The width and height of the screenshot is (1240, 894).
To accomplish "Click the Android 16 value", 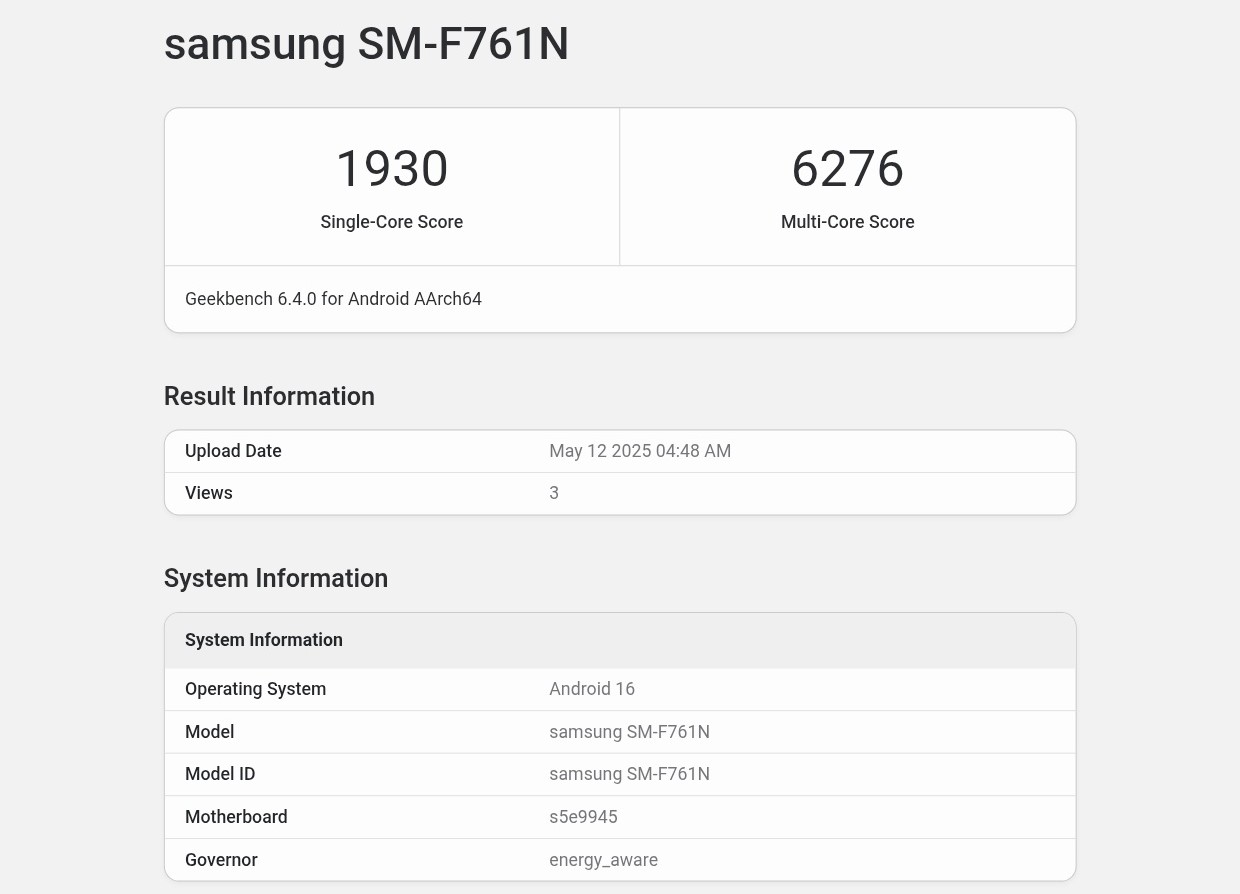I will [591, 689].
